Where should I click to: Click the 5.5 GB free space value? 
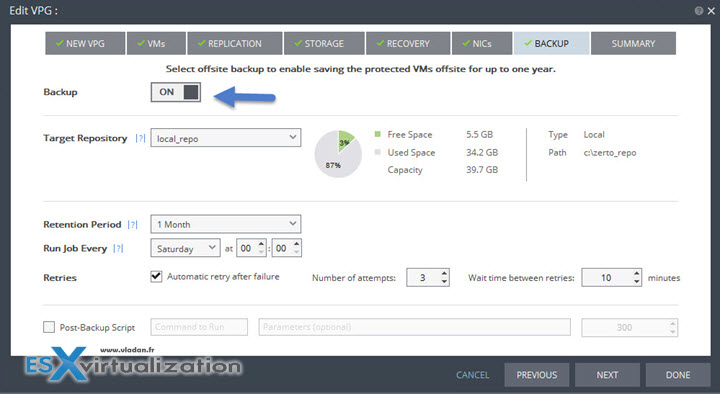point(479,135)
